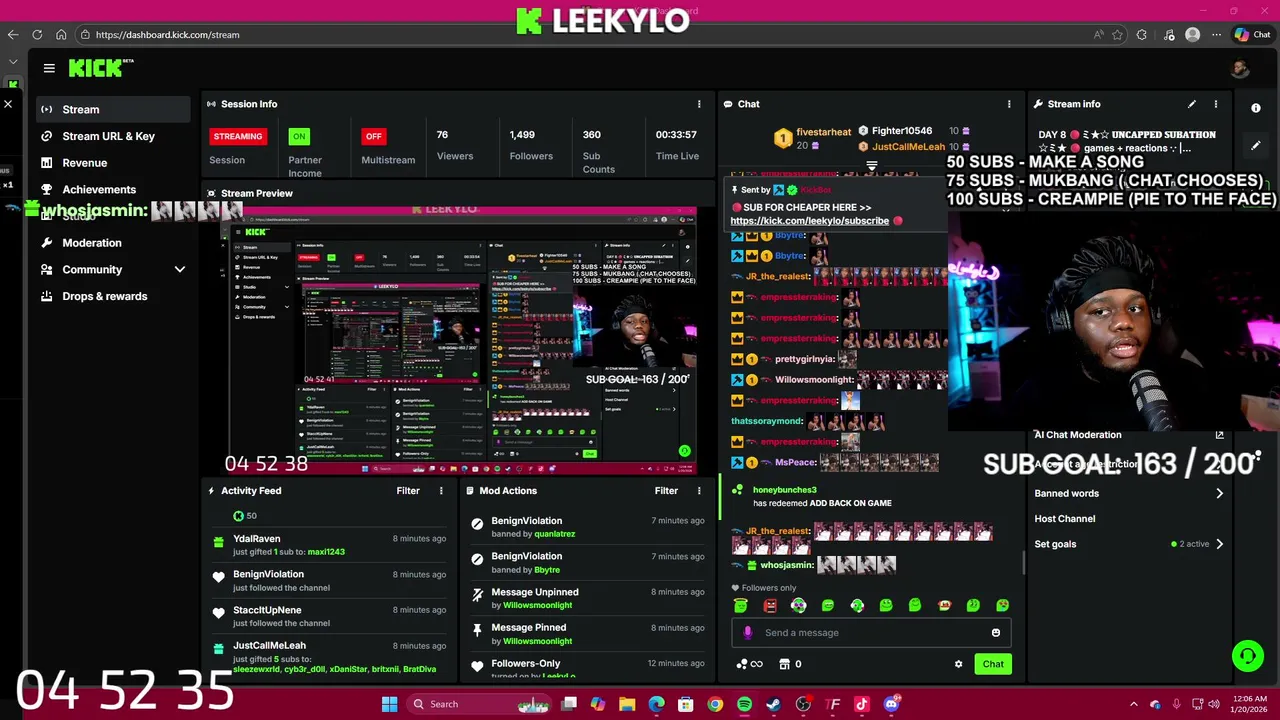Click maxi1243 gifted sub username
This screenshot has width=1280, height=720.
coord(326,552)
